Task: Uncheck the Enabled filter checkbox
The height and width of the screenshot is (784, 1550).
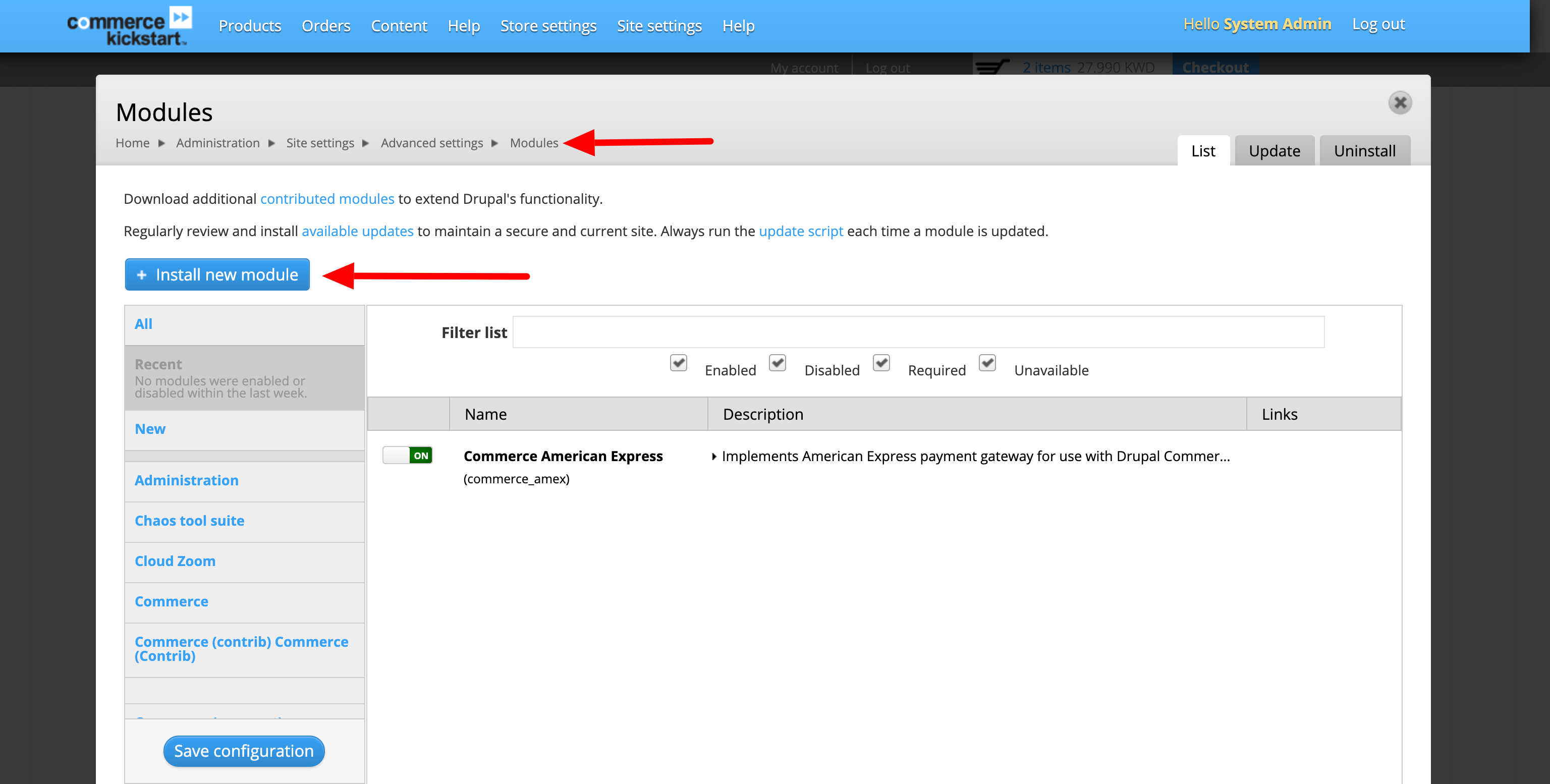Action: tap(678, 363)
